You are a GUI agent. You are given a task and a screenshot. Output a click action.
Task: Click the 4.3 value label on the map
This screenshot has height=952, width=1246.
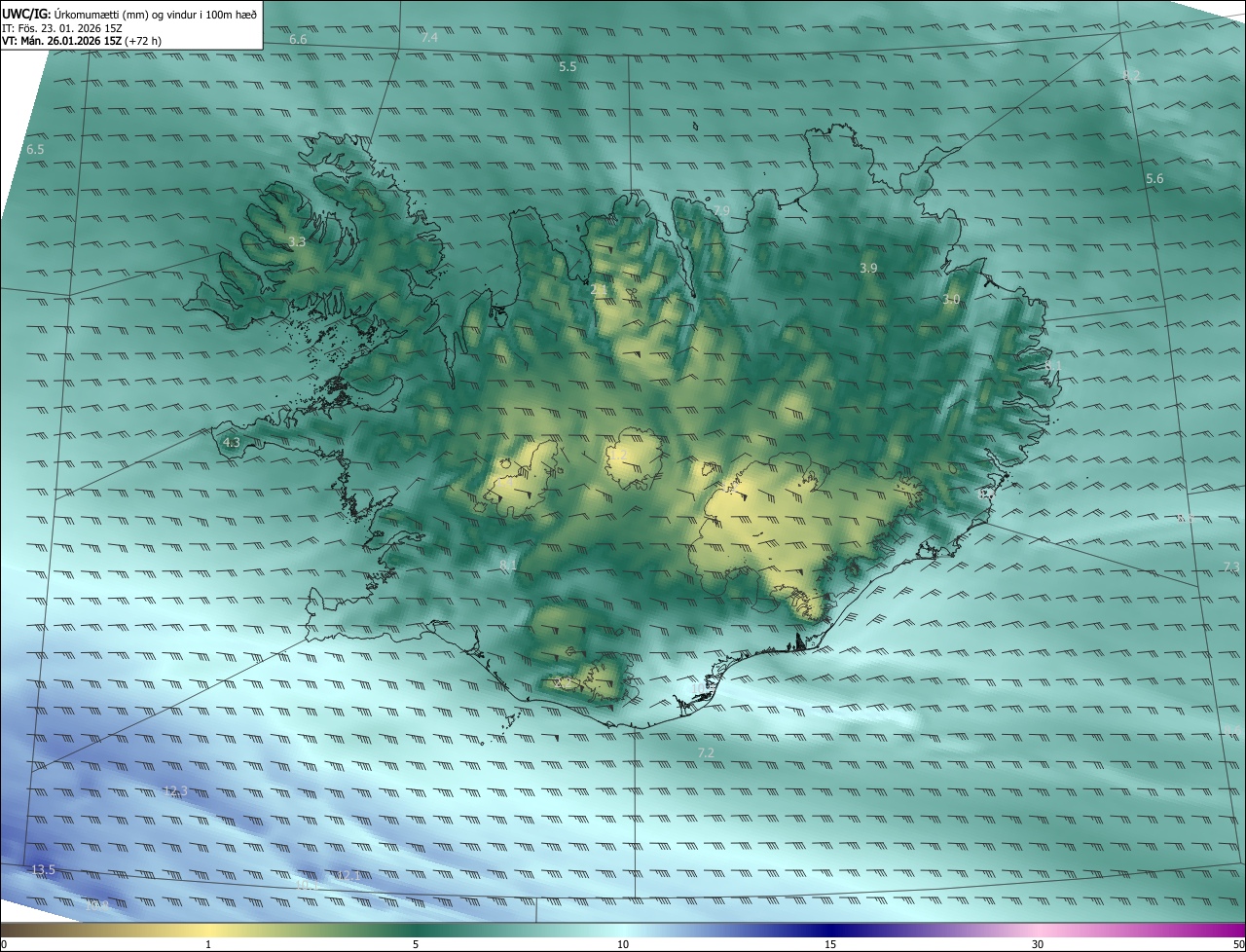(x=231, y=443)
